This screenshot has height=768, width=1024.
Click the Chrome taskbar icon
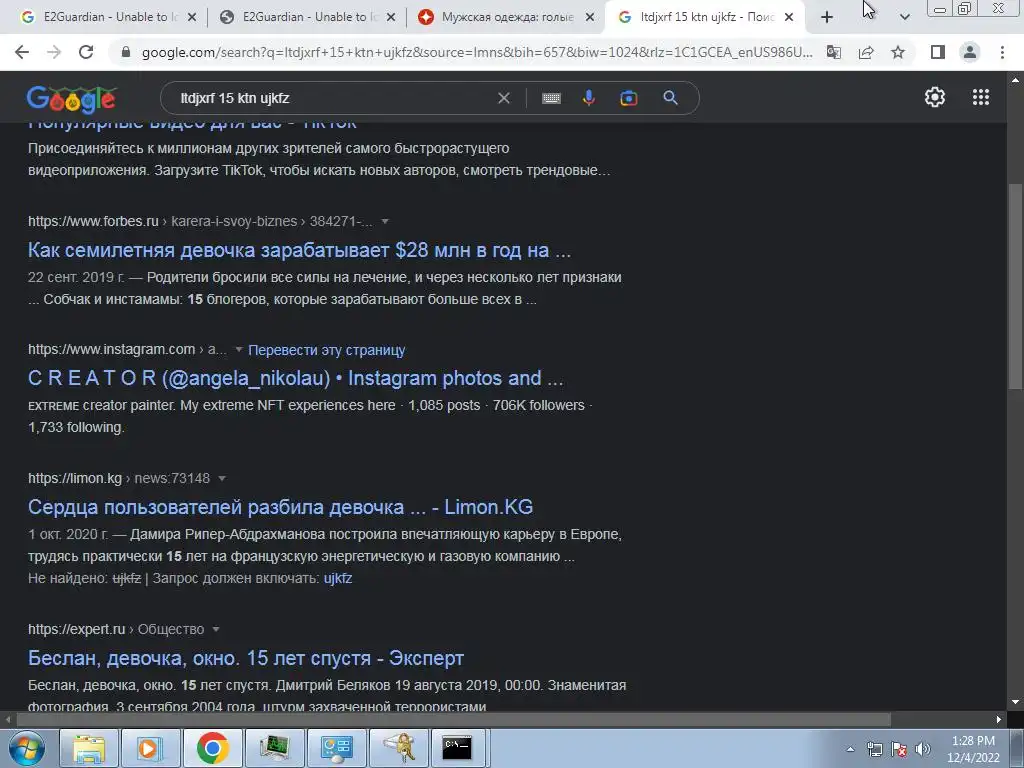pyautogui.click(x=212, y=748)
